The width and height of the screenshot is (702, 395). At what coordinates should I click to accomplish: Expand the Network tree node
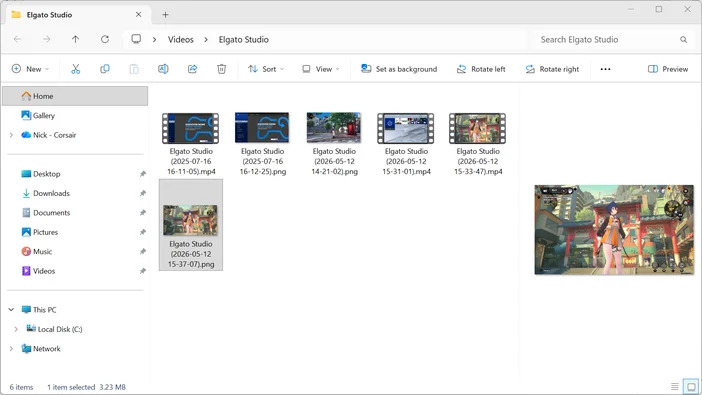point(11,348)
